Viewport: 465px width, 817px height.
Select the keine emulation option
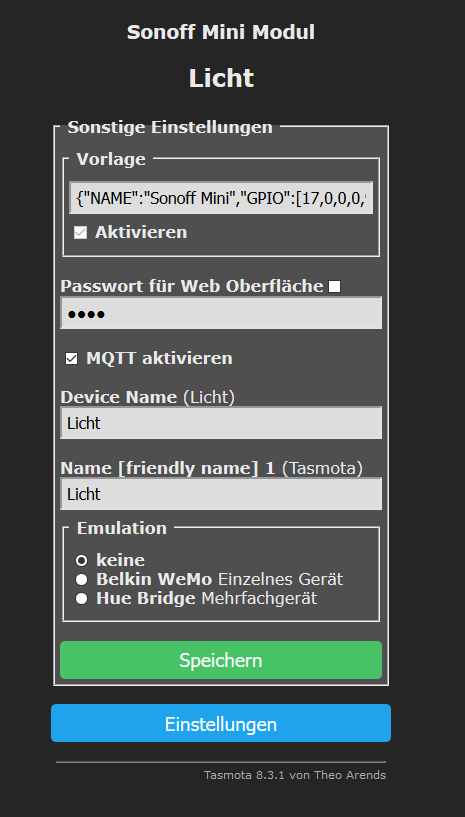(81, 561)
